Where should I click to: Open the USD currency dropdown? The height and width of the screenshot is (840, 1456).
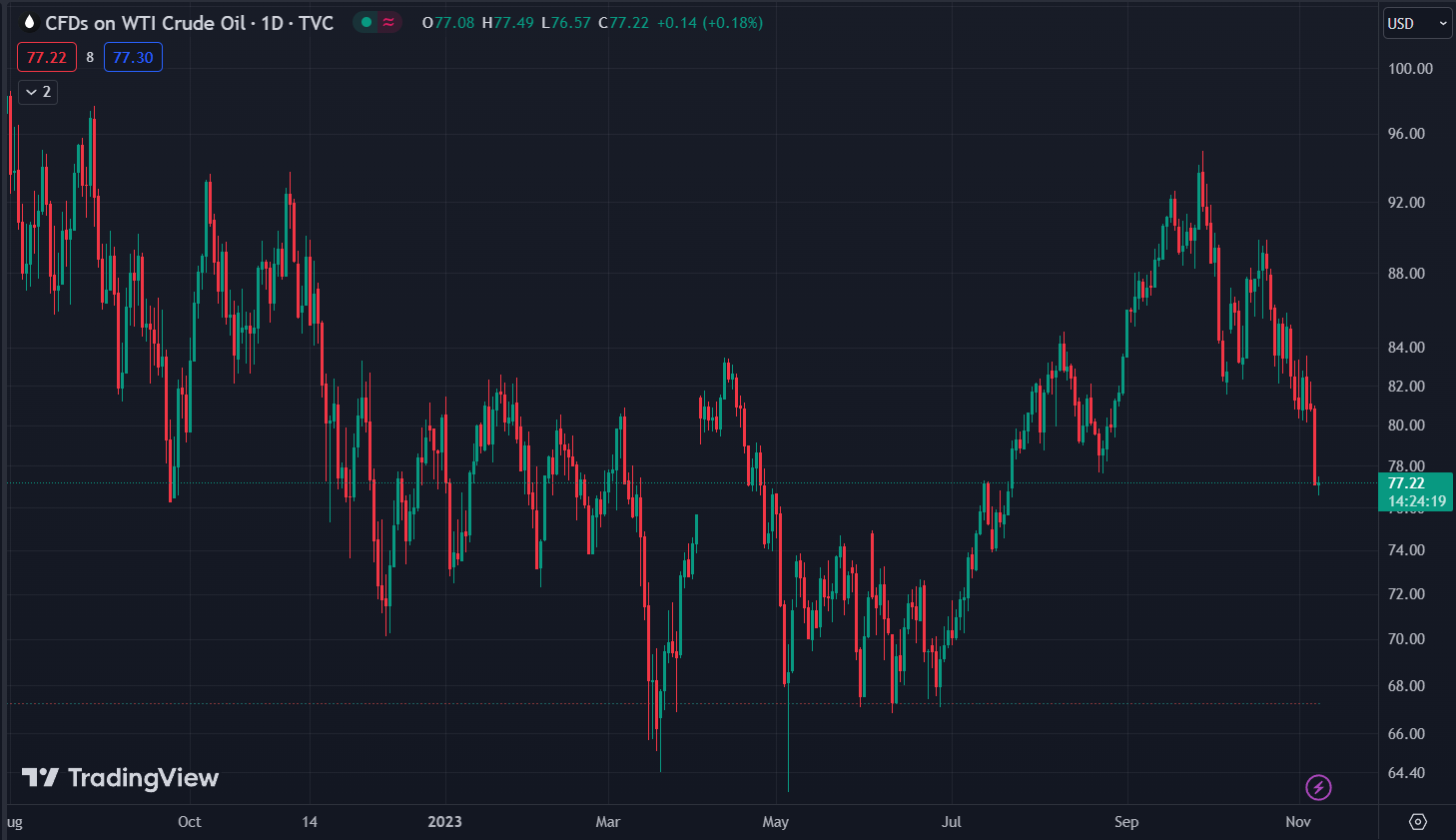click(x=1416, y=23)
